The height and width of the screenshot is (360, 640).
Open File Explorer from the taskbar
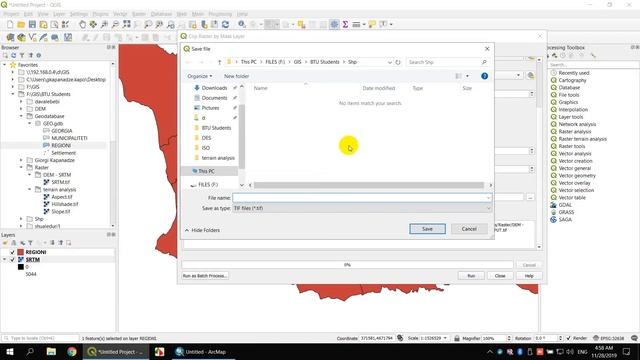point(51,351)
